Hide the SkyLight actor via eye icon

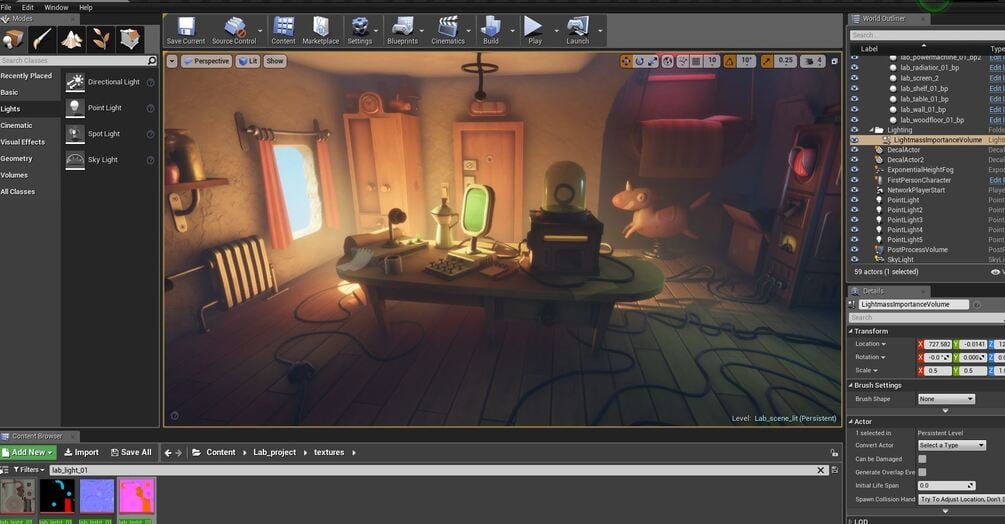(854, 259)
